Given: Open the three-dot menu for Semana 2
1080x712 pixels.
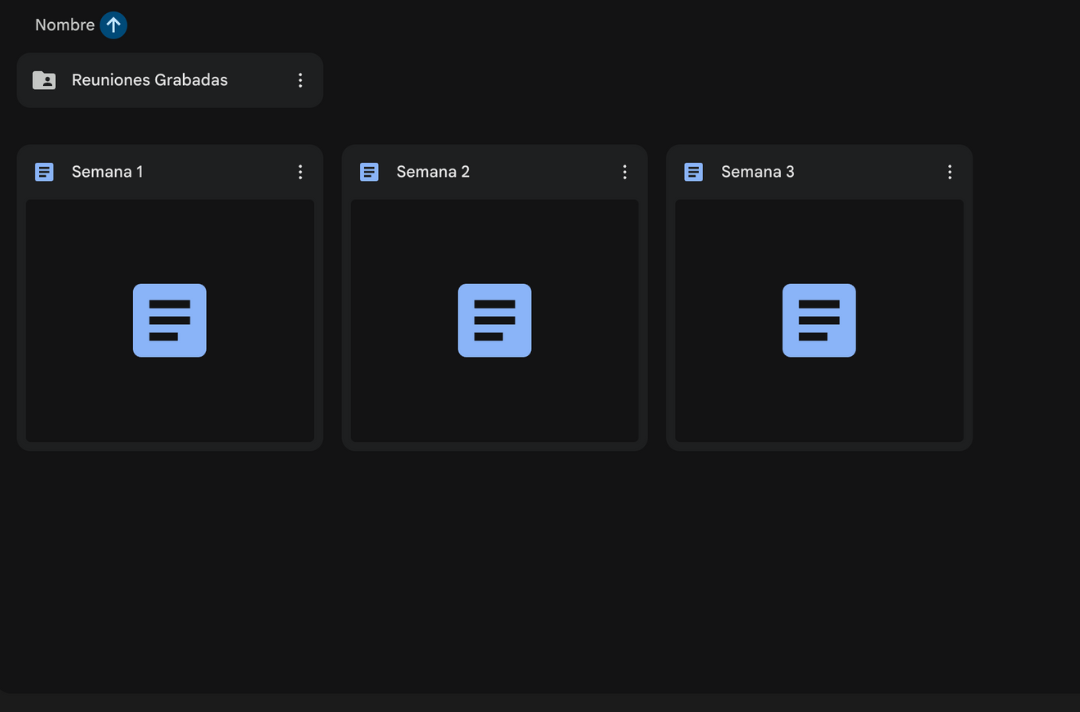Looking at the screenshot, I should click(x=625, y=172).
